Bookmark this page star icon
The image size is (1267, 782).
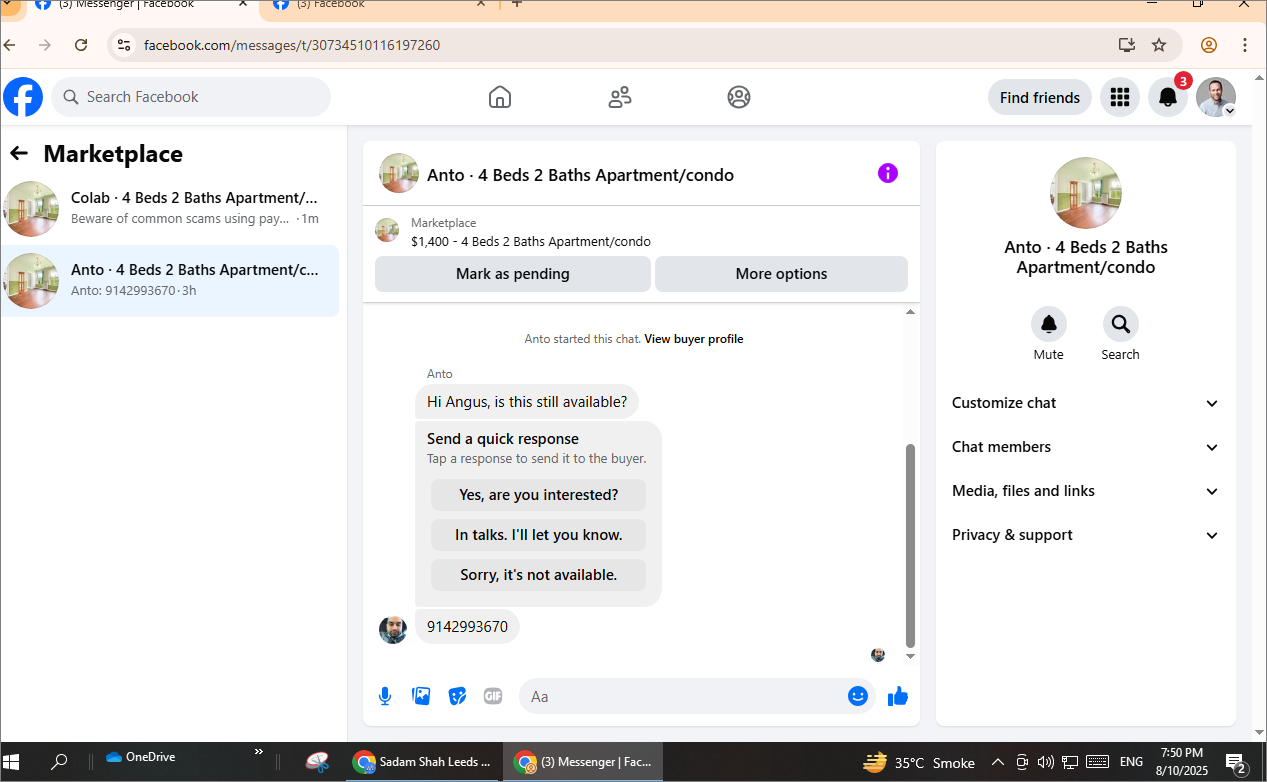1159,45
